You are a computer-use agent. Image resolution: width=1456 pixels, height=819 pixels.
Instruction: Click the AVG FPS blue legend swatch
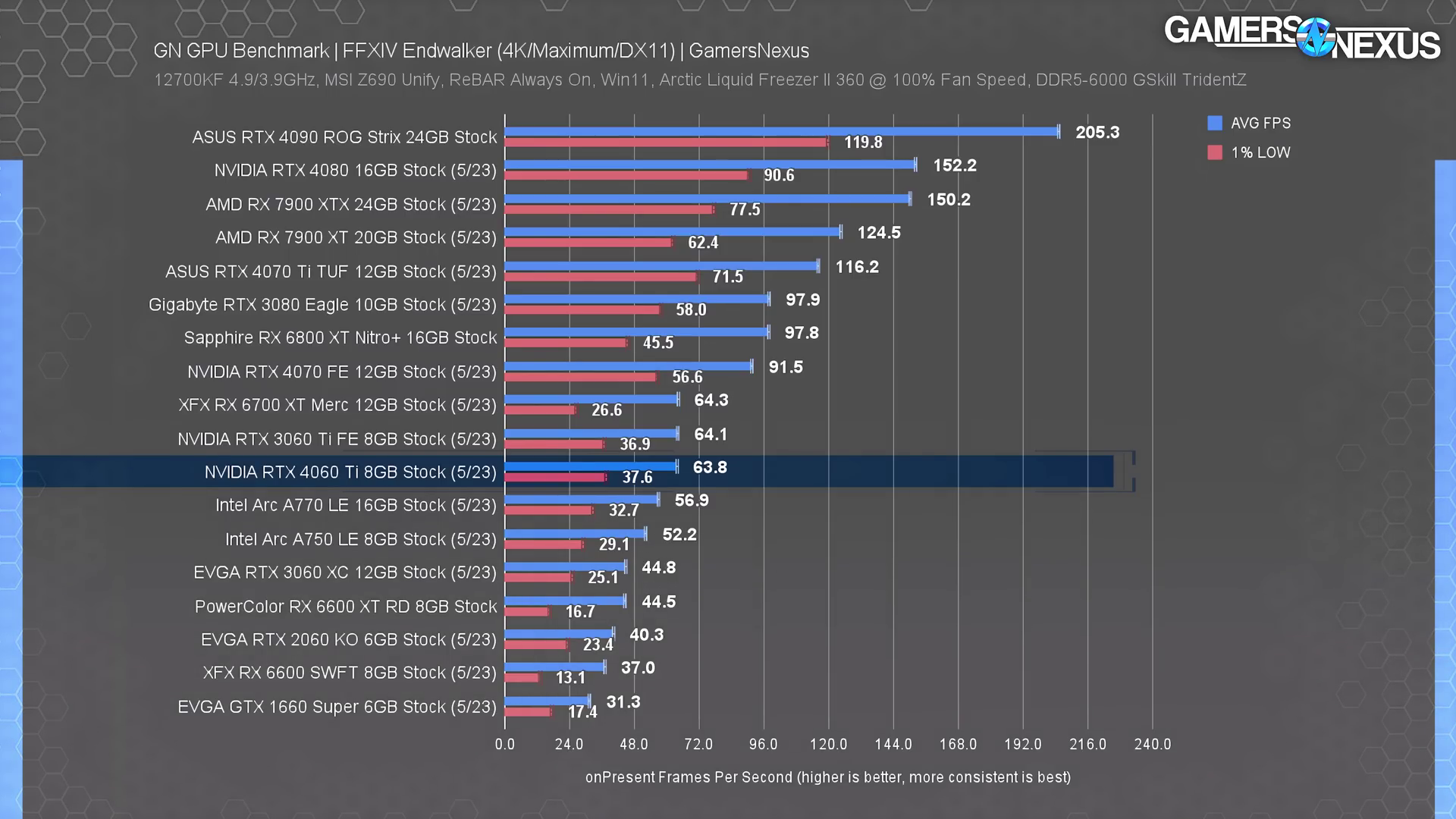click(x=1215, y=123)
